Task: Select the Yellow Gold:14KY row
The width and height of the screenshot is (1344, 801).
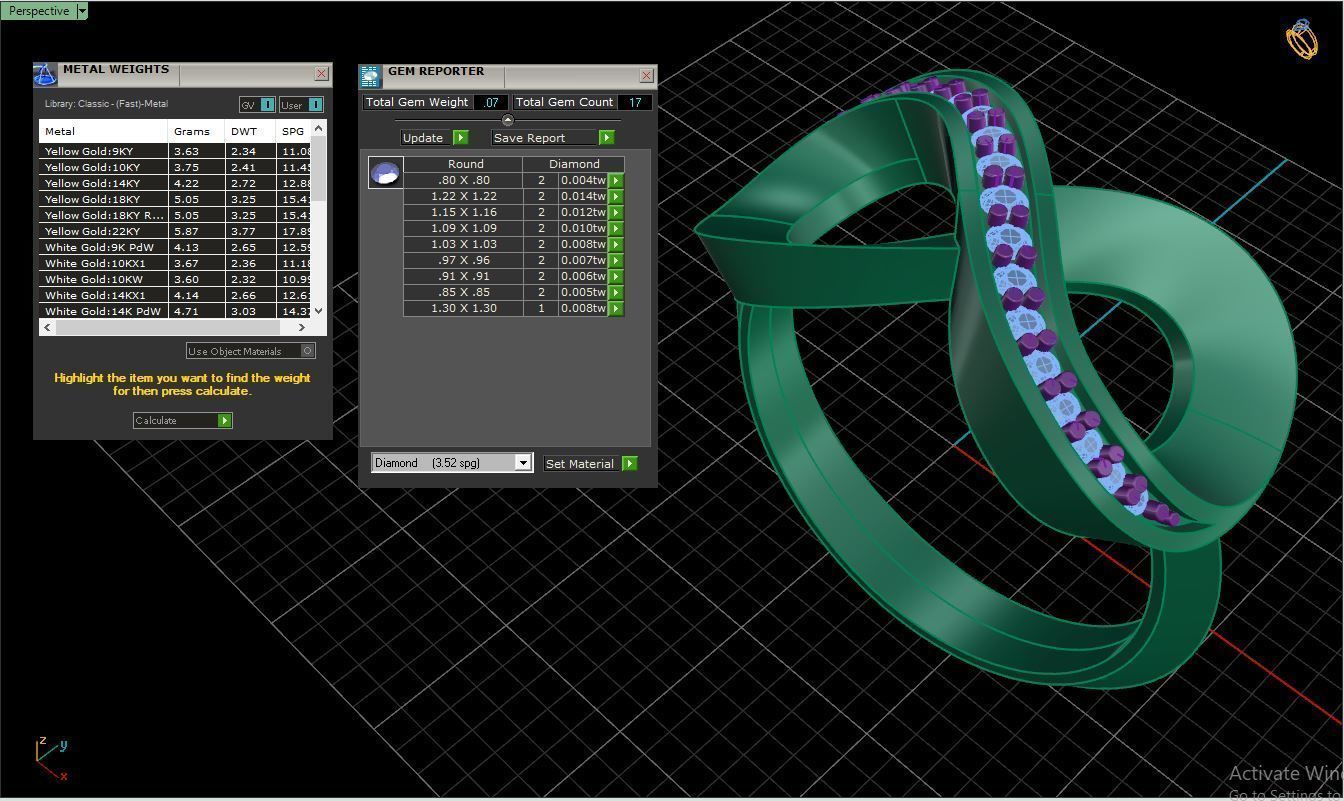Action: [176, 183]
